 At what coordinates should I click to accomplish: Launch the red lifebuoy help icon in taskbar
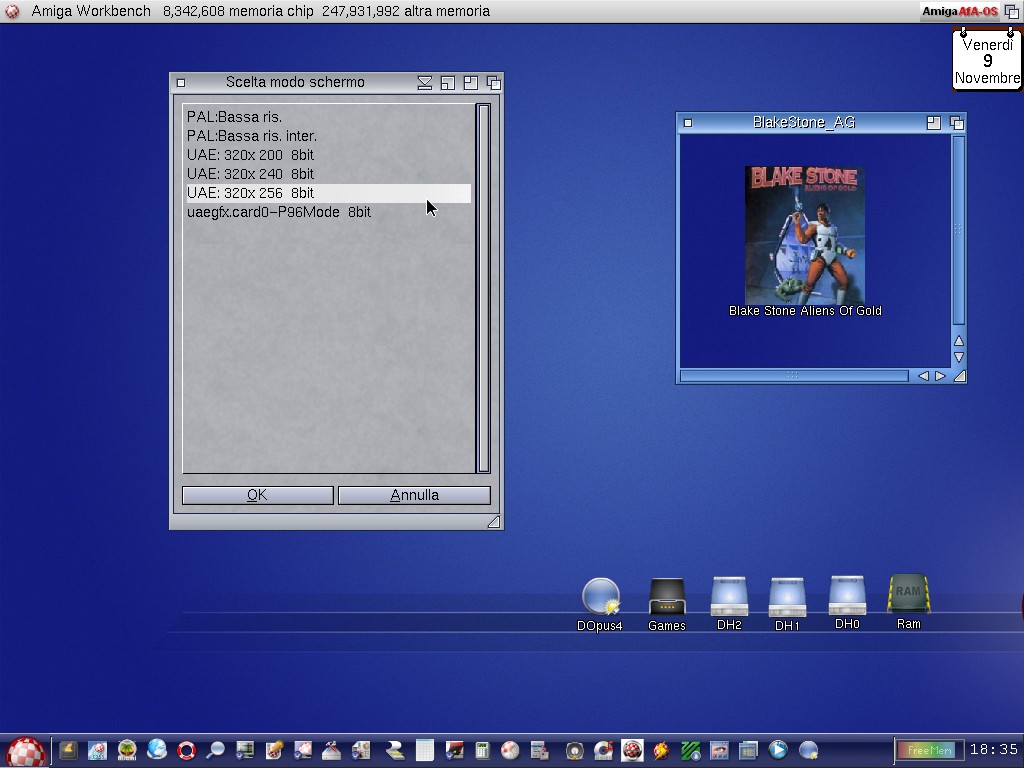[x=186, y=750]
